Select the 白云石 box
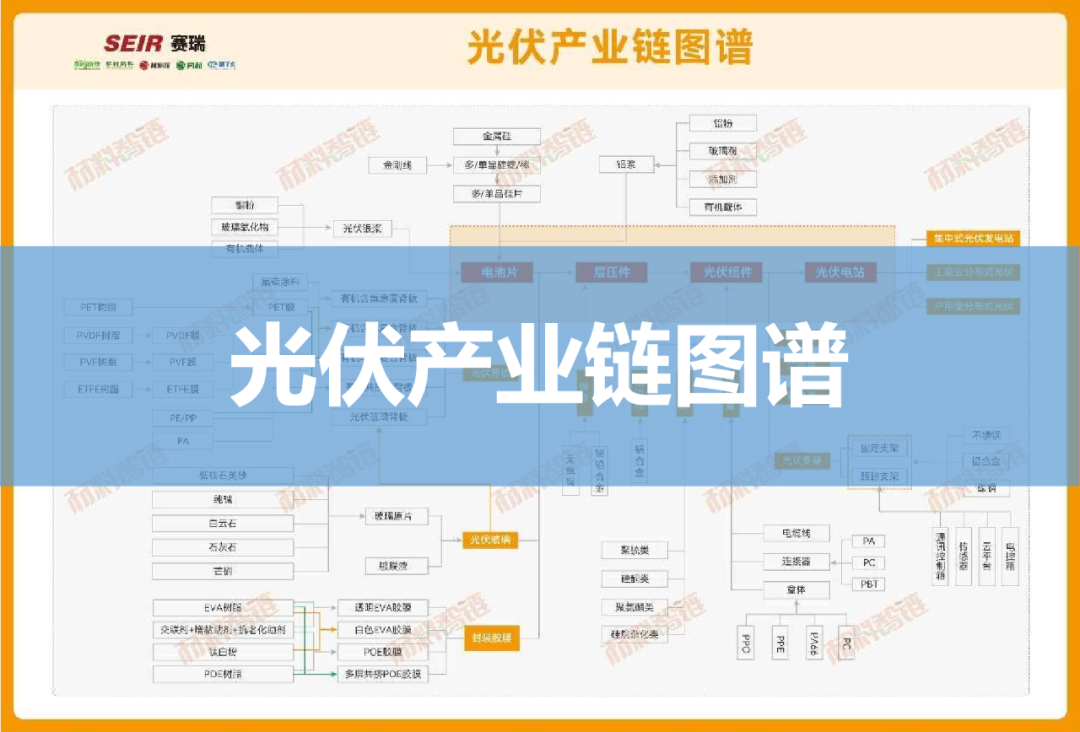1080x732 pixels. 222,523
